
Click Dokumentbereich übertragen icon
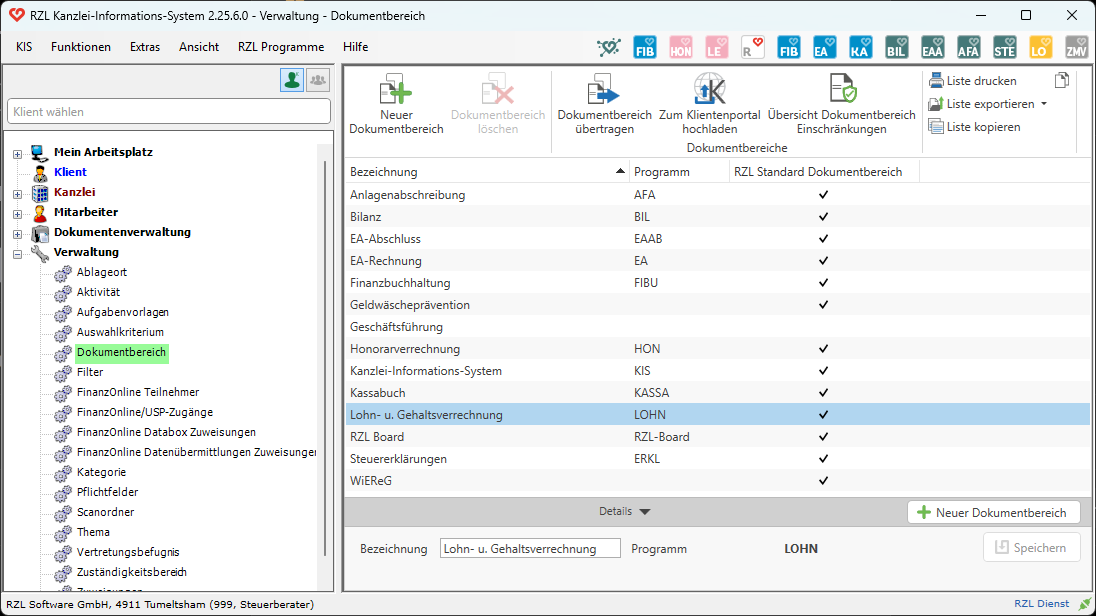[604, 91]
